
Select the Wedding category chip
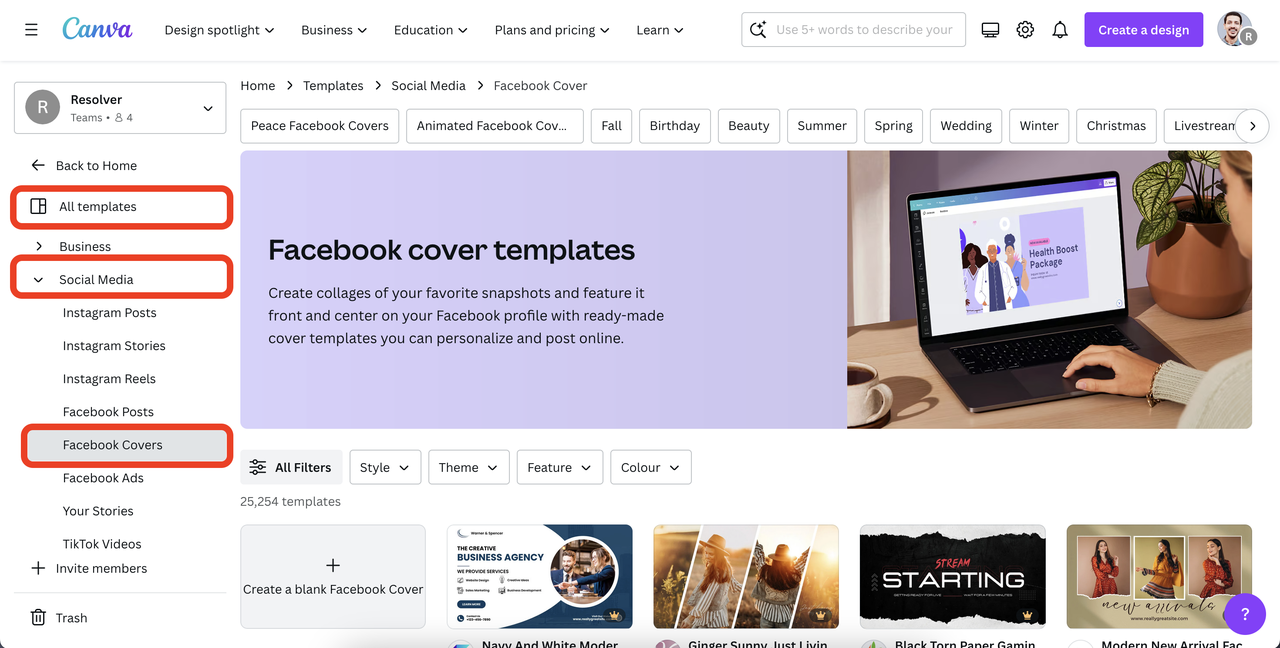click(966, 126)
